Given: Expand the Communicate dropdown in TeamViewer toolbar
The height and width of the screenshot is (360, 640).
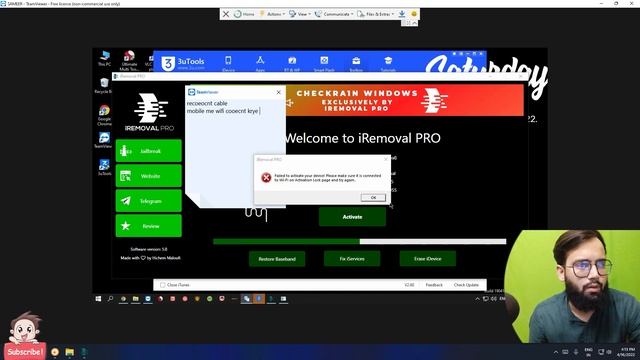Looking at the screenshot, I should pyautogui.click(x=334, y=14).
